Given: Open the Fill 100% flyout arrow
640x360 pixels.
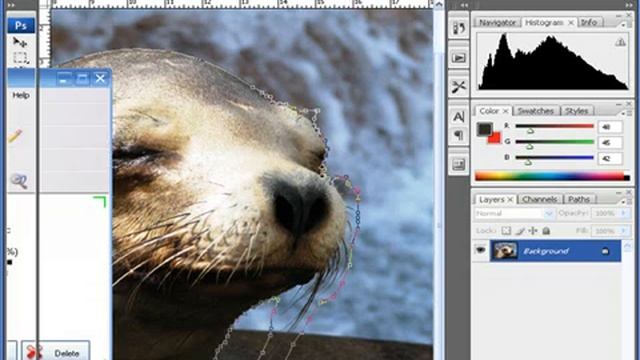Looking at the screenshot, I should click(624, 231).
